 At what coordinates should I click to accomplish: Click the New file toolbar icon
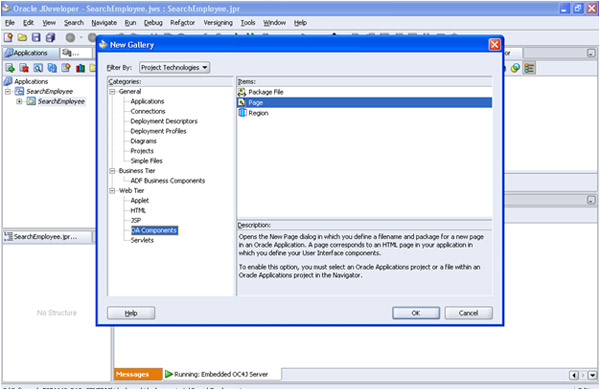(x=8, y=37)
